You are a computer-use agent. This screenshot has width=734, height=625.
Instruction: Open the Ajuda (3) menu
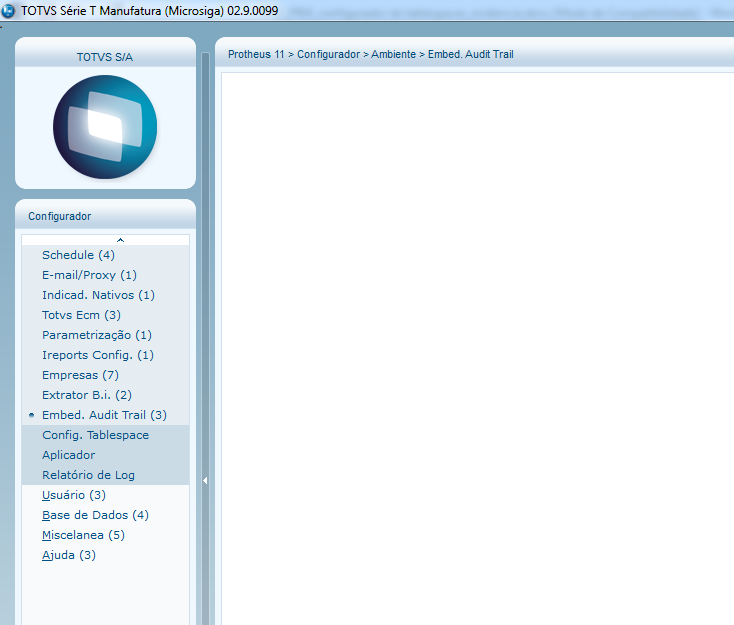click(x=69, y=555)
